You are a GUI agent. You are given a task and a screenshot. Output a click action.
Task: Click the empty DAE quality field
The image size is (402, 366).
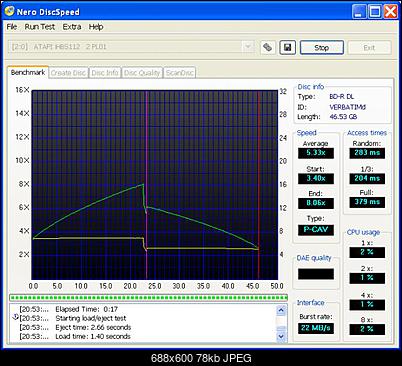(x=316, y=274)
